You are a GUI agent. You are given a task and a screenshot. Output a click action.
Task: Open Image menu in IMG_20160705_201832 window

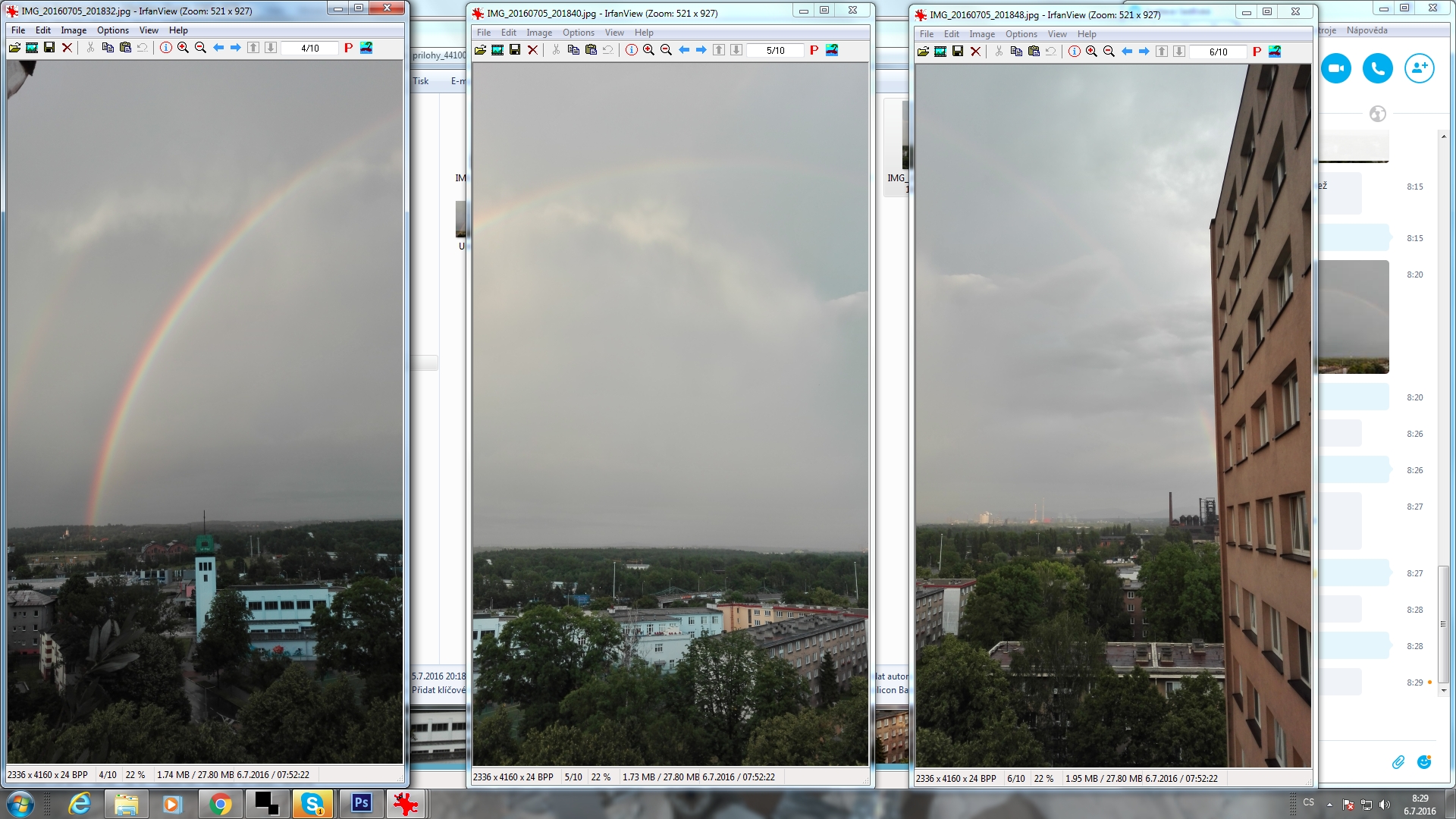[74, 30]
